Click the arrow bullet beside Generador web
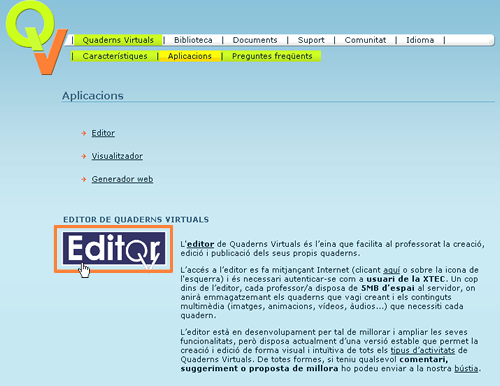This screenshot has width=500, height=386. (84, 179)
